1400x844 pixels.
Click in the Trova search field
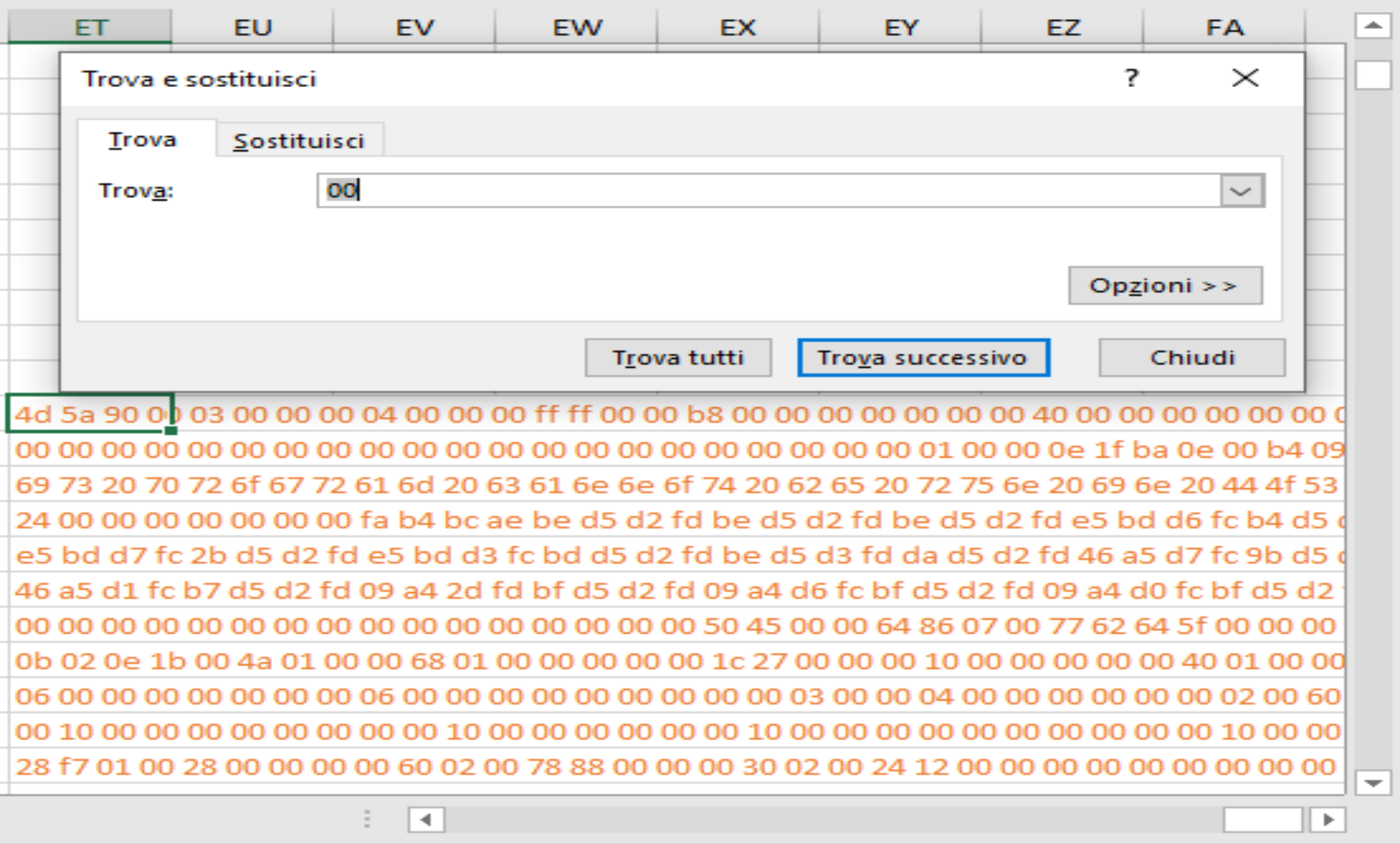pos(769,190)
